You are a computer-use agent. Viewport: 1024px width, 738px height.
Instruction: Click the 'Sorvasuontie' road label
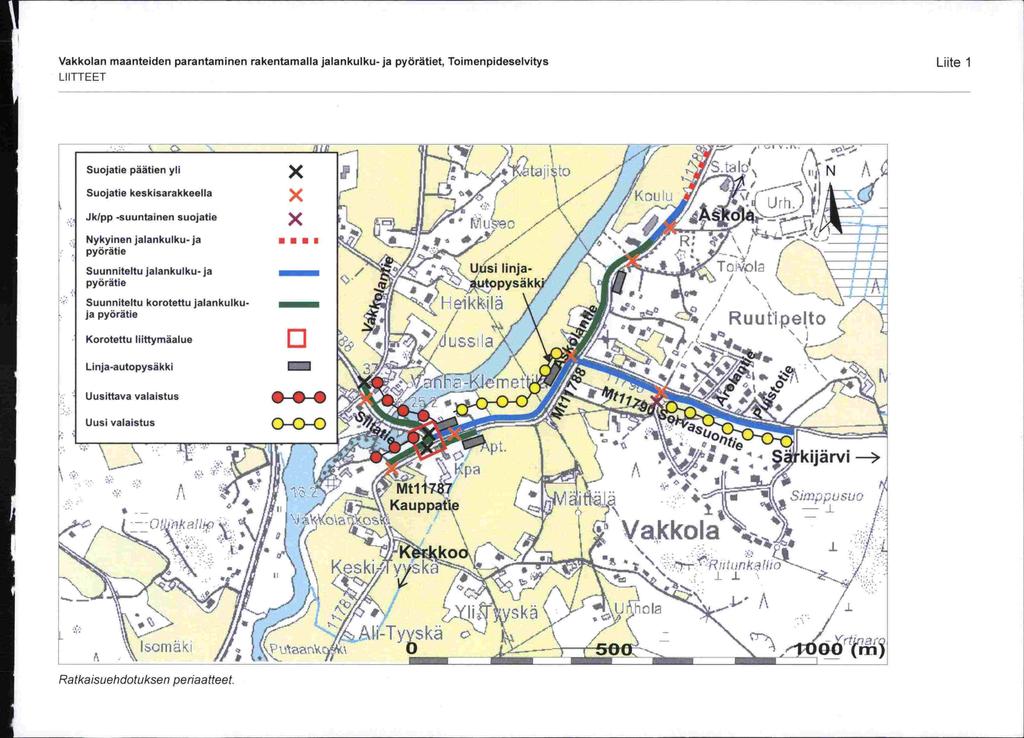click(x=702, y=431)
